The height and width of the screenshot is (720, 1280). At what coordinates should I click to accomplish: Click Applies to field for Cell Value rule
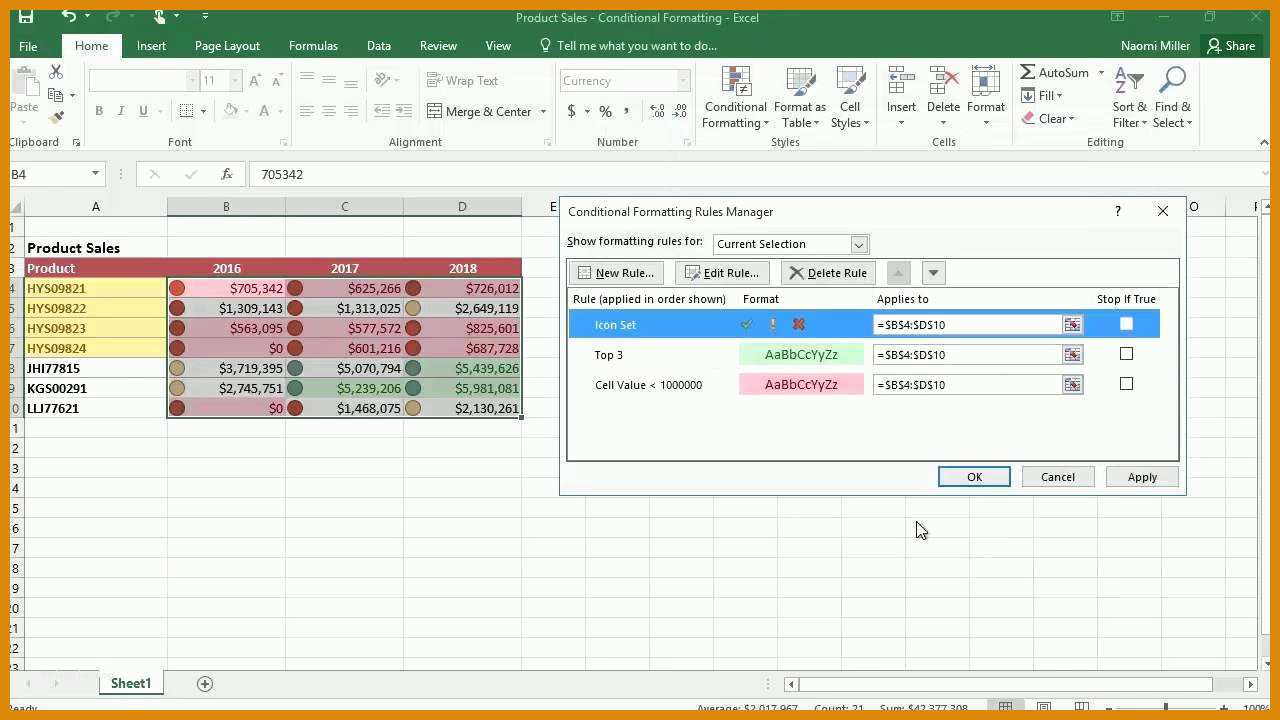coord(967,384)
